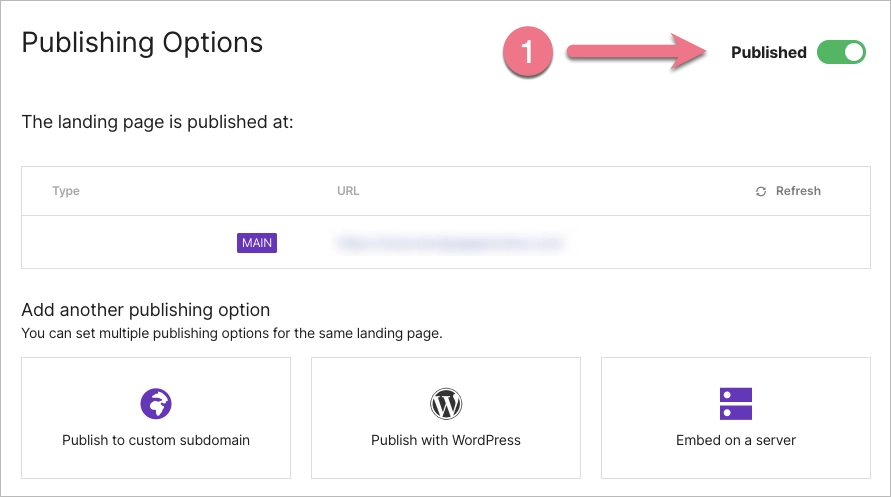This screenshot has width=891, height=497.
Task: Click the purple MAIN badge
Action: point(257,243)
